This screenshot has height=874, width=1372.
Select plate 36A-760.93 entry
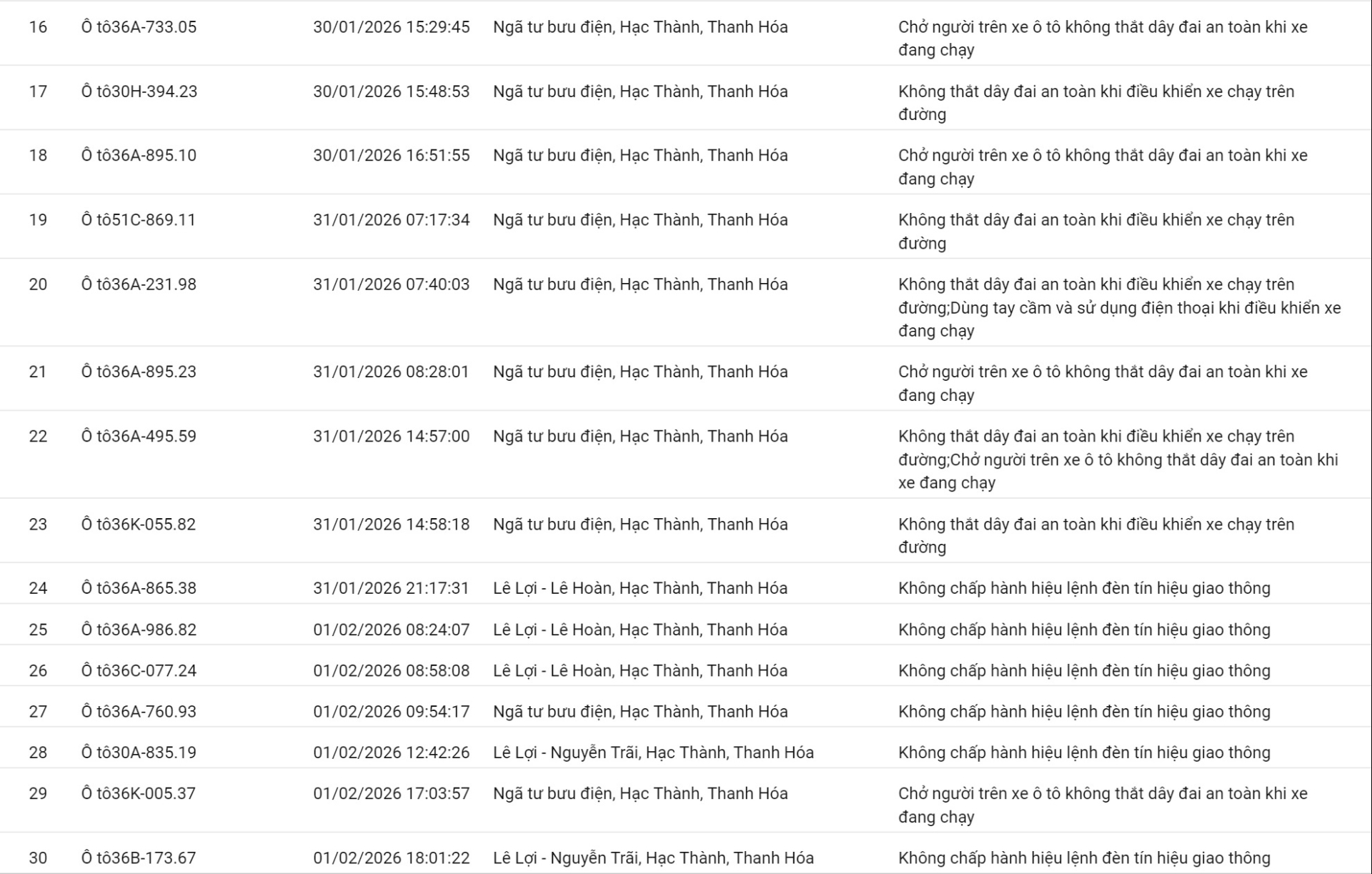click(x=139, y=712)
